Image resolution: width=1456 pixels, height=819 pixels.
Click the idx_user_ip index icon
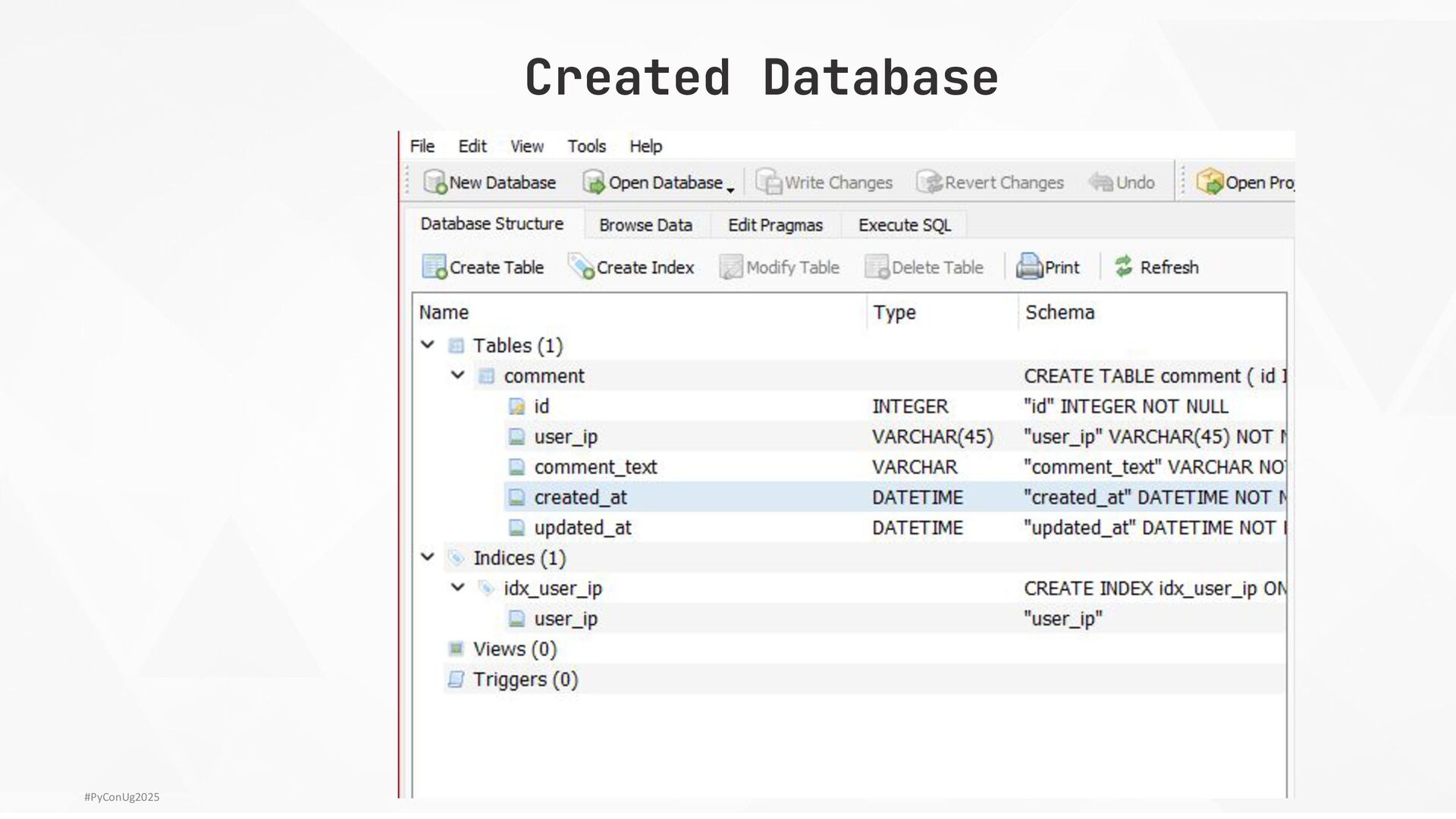click(486, 588)
